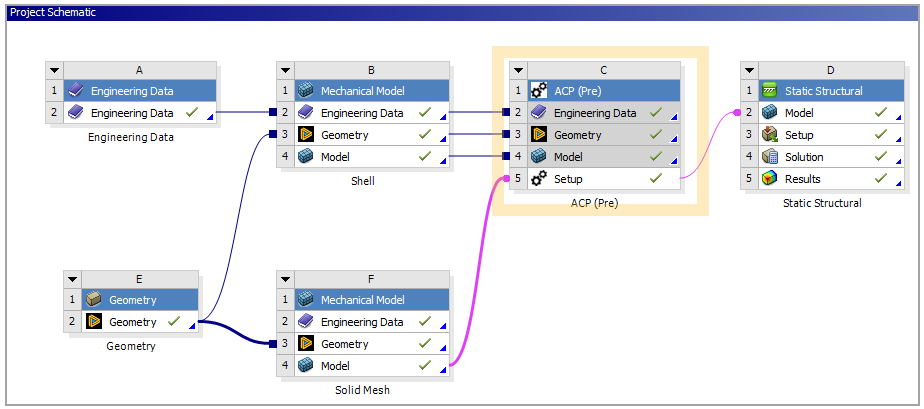Click the checkmark on system E Geometry cell
924x409 pixels.
(x=174, y=322)
